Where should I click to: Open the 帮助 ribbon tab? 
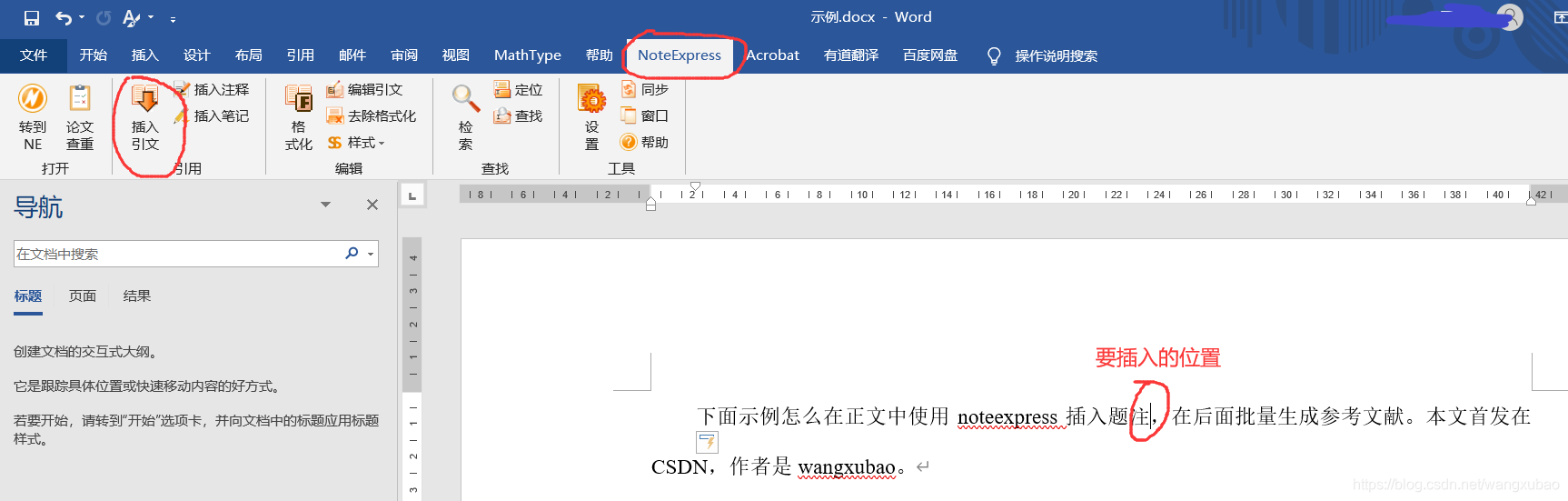coord(600,55)
